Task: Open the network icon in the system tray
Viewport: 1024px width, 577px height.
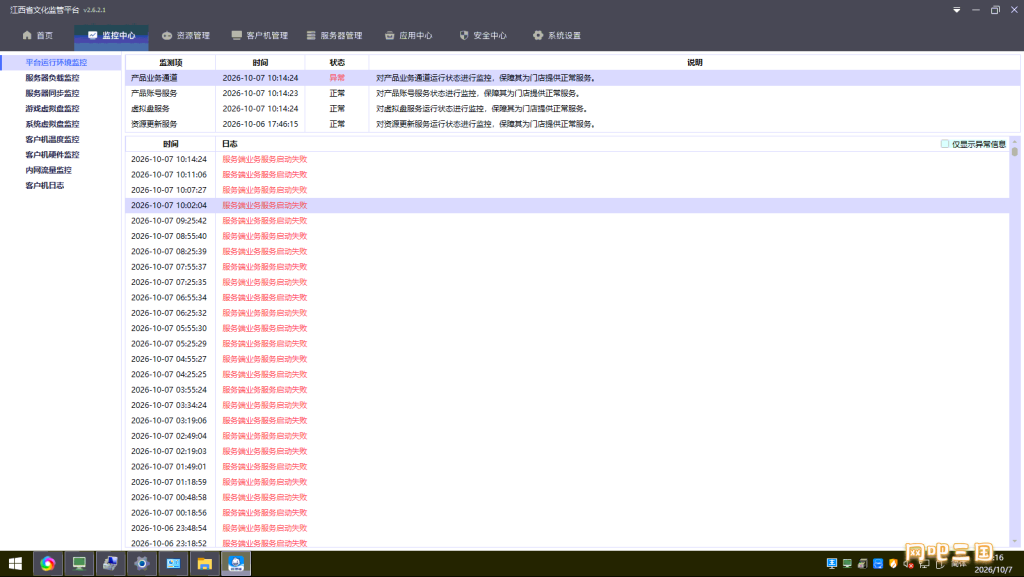Action: tap(924, 563)
